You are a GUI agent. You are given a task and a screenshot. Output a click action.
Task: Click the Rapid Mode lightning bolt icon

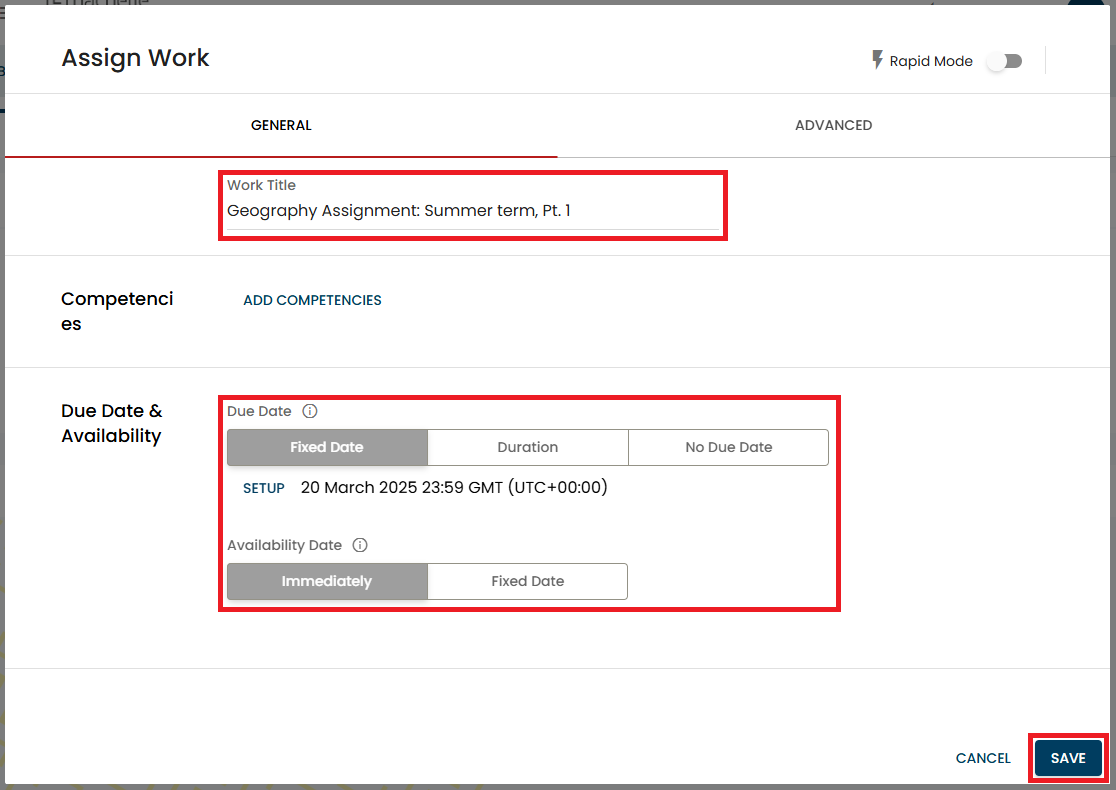coord(878,61)
